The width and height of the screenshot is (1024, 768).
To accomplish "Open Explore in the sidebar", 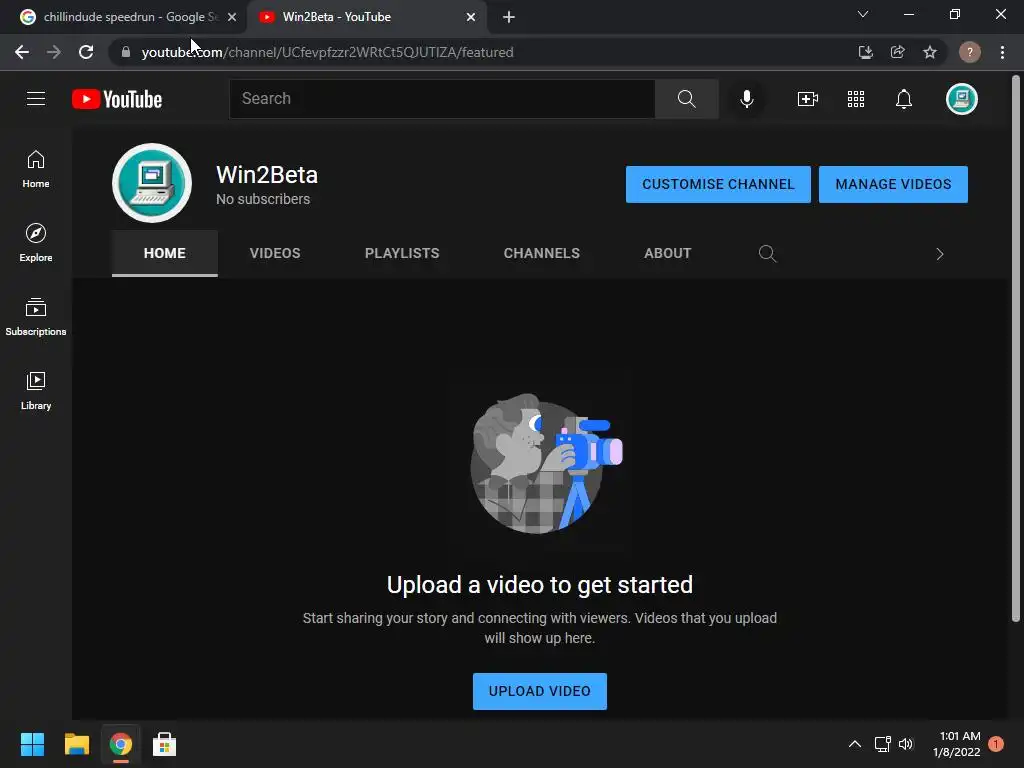I will 36,243.
